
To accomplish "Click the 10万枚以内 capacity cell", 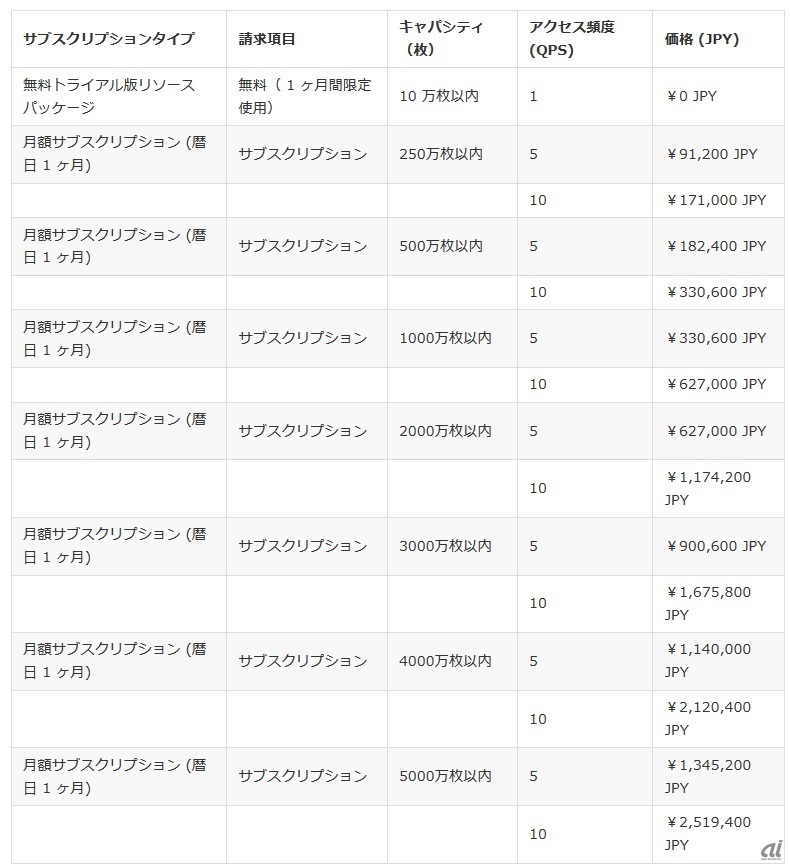I will tap(439, 96).
